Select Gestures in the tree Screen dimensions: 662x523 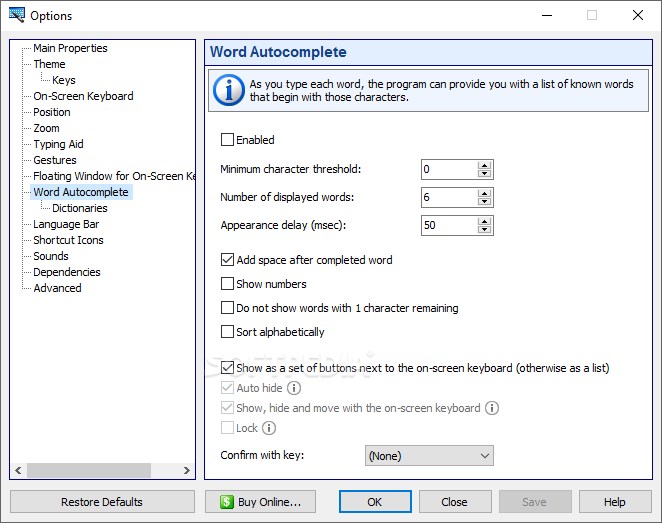tap(55, 160)
